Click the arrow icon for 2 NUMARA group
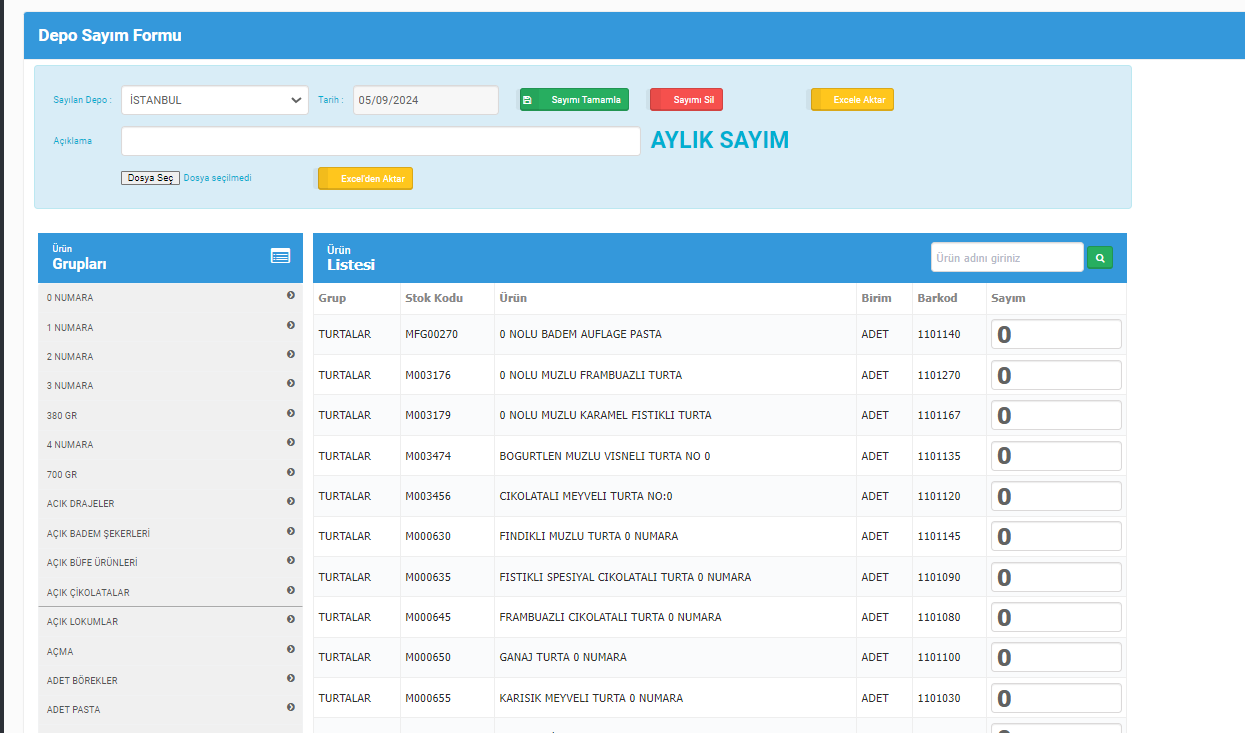This screenshot has width=1245, height=733. 291,354
